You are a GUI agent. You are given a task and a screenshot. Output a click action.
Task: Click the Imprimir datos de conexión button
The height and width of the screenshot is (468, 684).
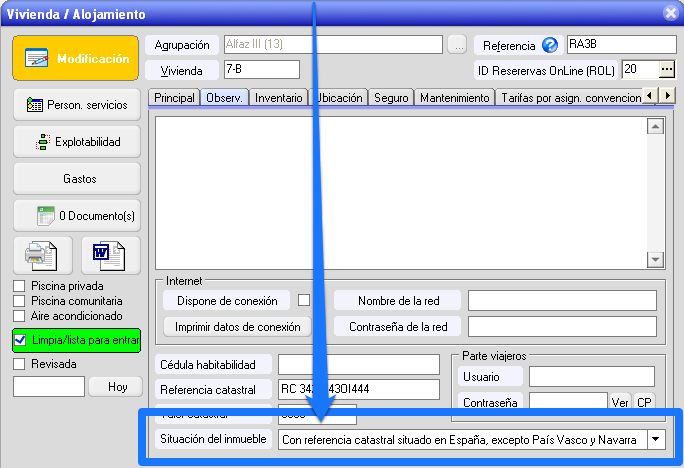coord(237,327)
